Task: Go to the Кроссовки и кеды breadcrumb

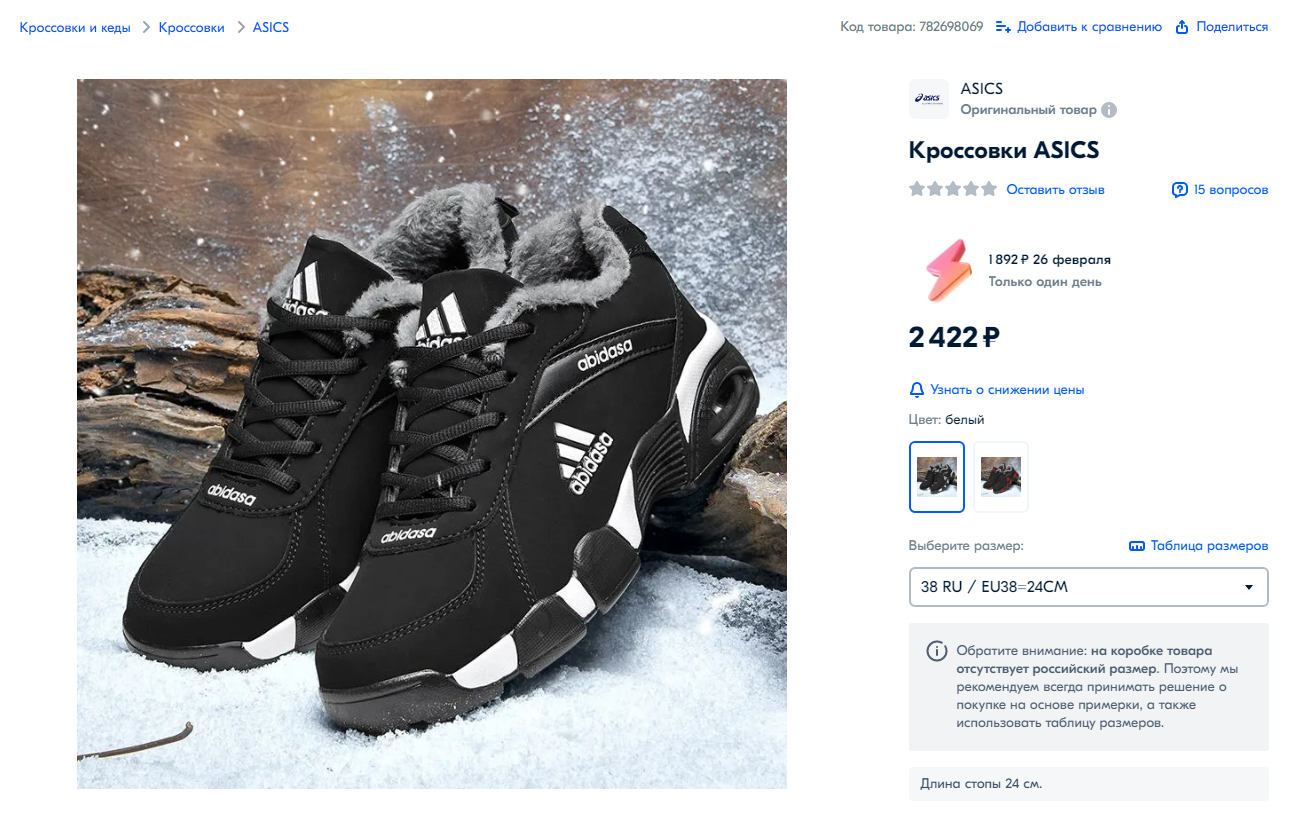Action: [75, 27]
